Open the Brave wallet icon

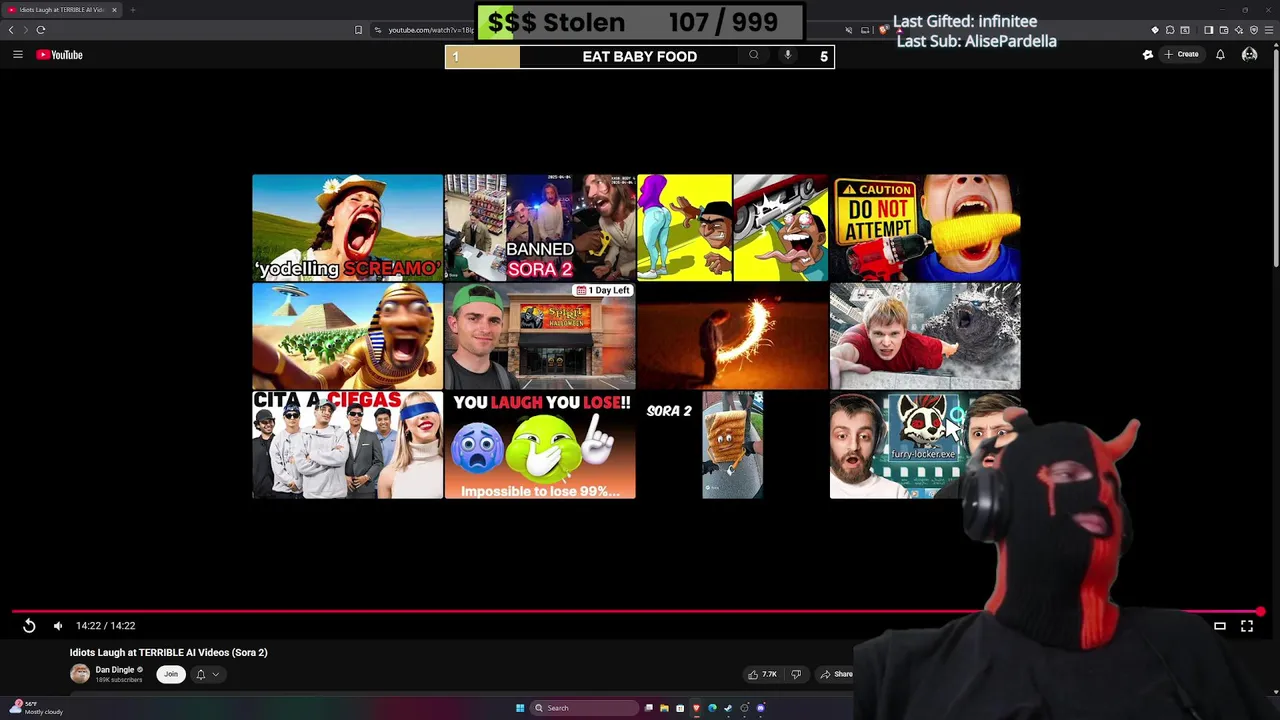(1224, 30)
